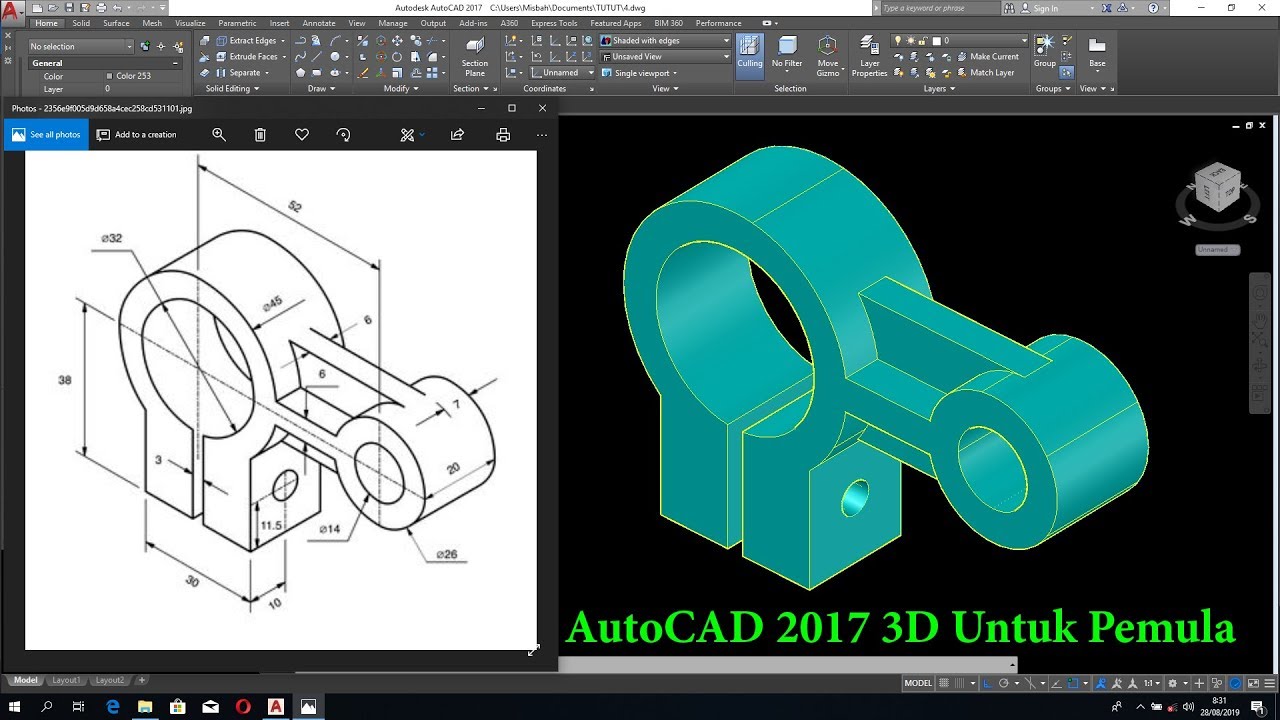The height and width of the screenshot is (720, 1280).
Task: Switch to the Mesh ribbon tab
Action: [x=152, y=23]
